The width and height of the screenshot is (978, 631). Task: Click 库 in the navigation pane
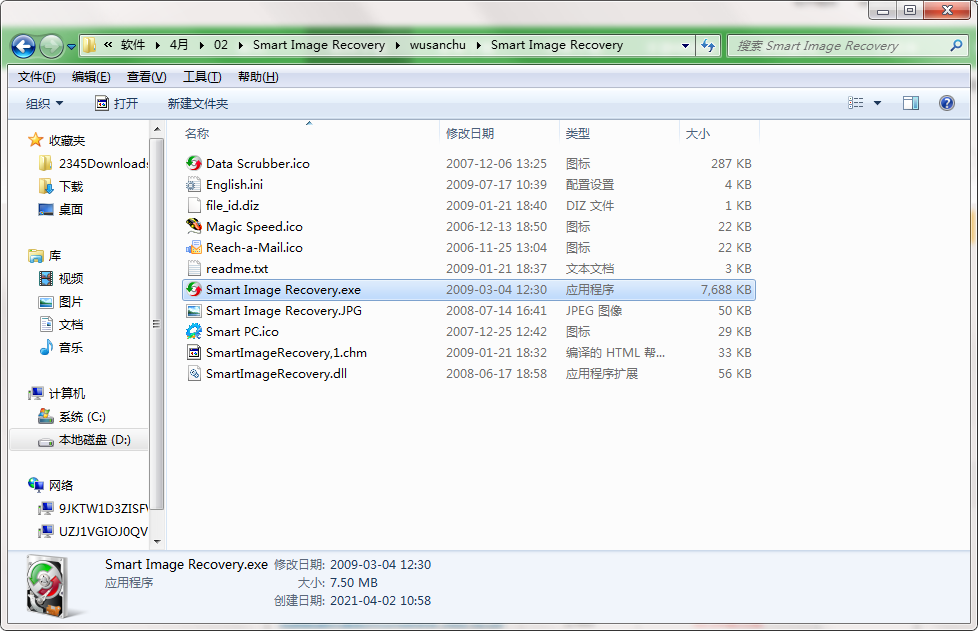(x=55, y=256)
